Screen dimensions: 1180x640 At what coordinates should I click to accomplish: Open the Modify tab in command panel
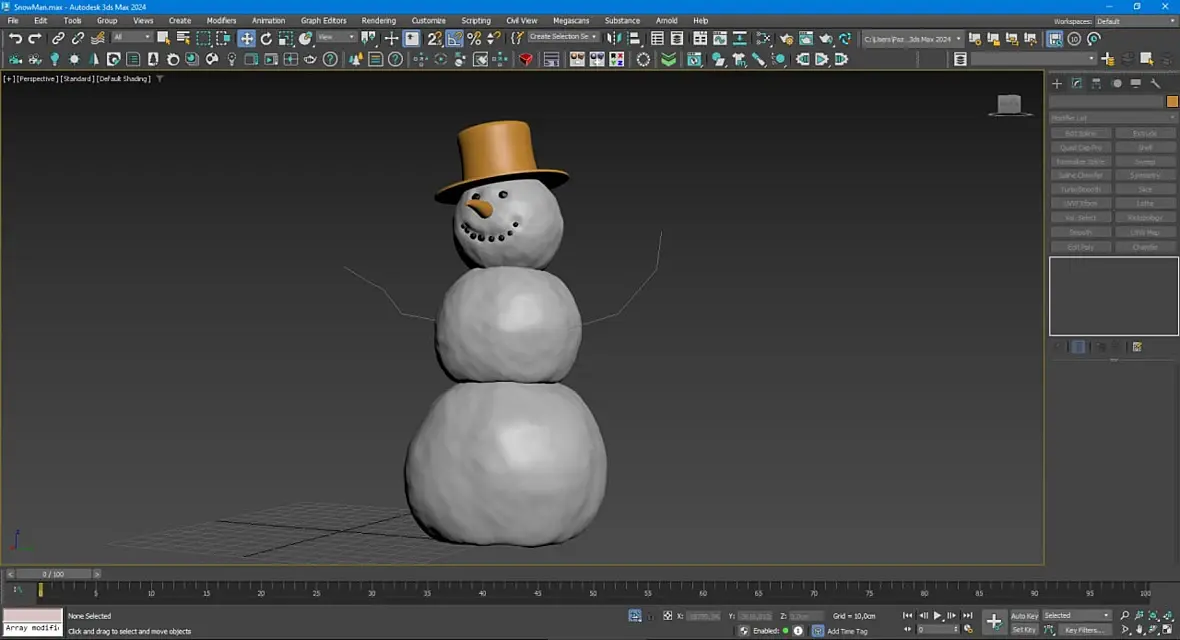[x=1077, y=83]
